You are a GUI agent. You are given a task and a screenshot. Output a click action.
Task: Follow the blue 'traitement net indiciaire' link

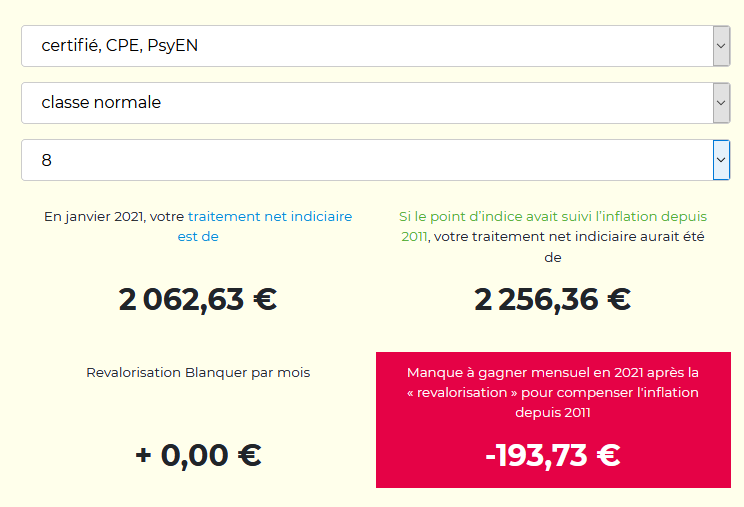pos(270,216)
